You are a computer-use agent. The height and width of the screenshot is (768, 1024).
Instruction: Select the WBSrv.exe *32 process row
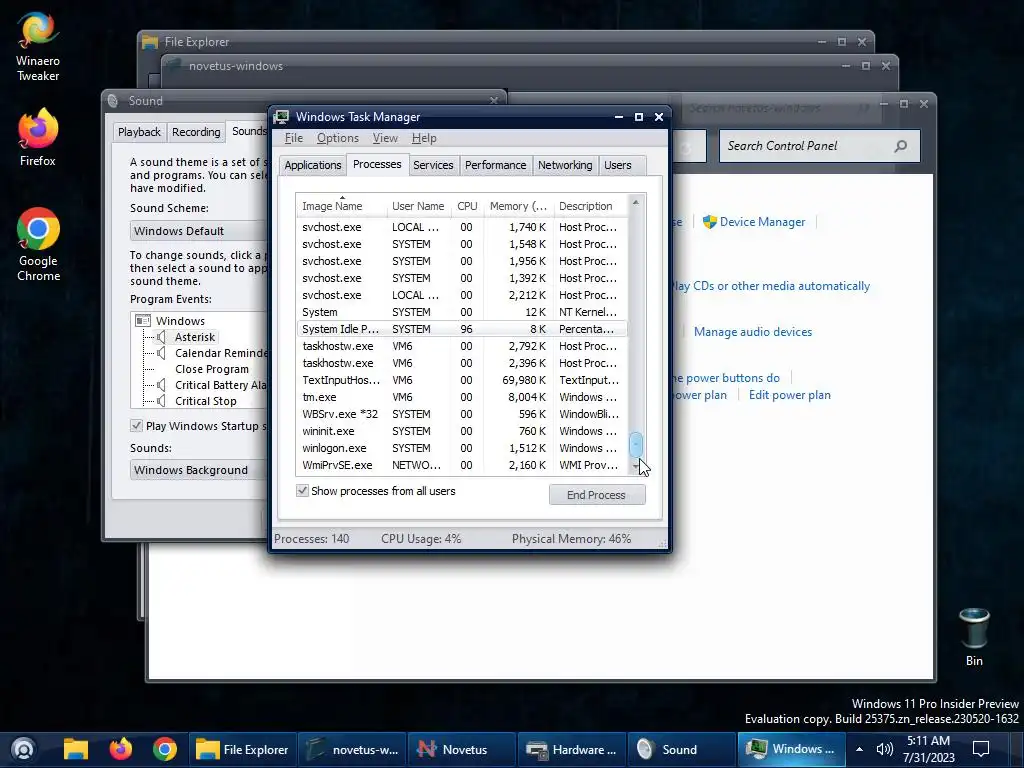click(462, 414)
